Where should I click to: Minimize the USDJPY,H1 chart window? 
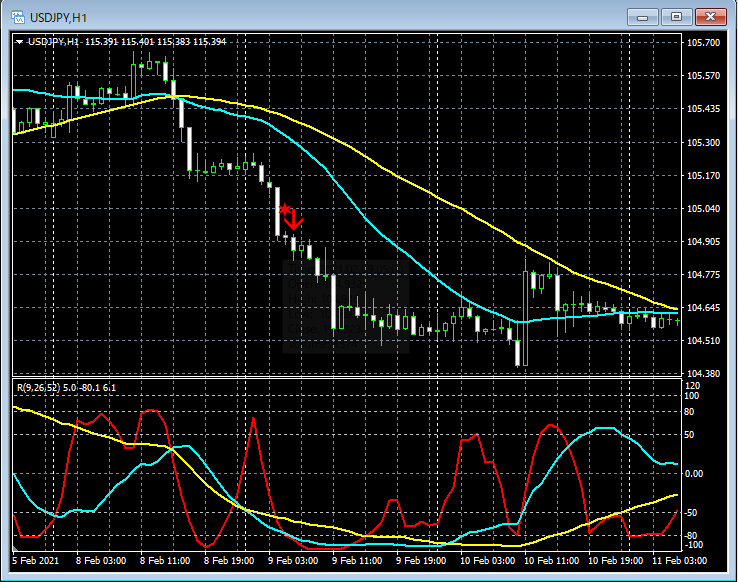click(642, 17)
